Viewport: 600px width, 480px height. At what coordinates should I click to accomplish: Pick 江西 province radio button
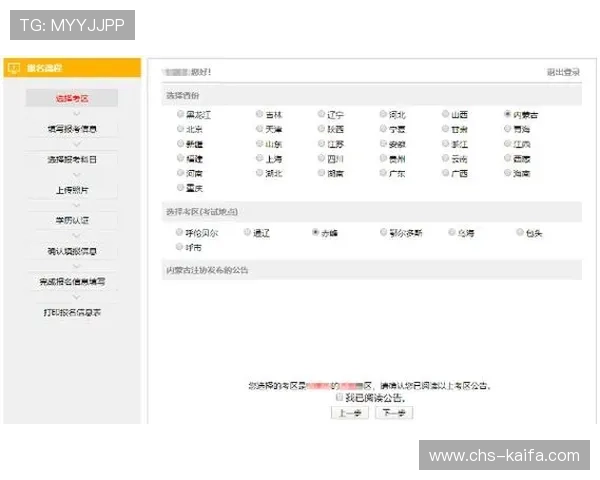coord(507,144)
